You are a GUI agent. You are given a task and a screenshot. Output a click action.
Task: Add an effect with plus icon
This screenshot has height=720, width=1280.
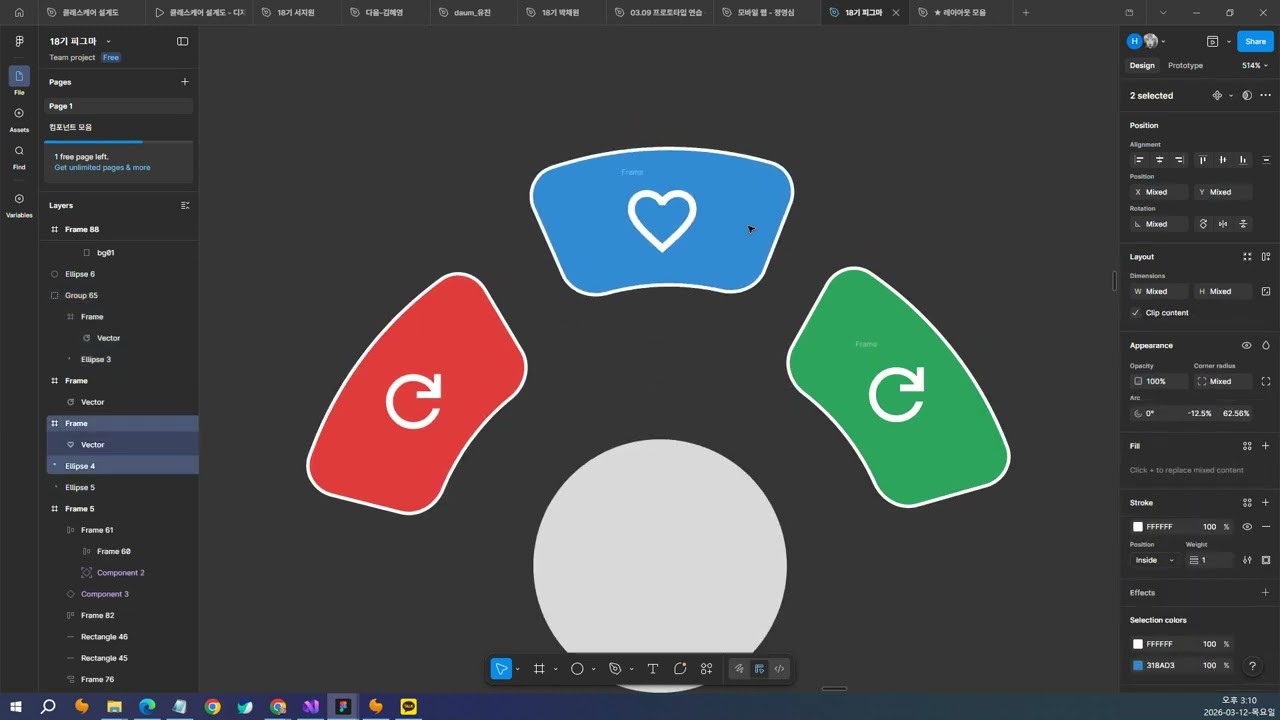(x=1266, y=593)
